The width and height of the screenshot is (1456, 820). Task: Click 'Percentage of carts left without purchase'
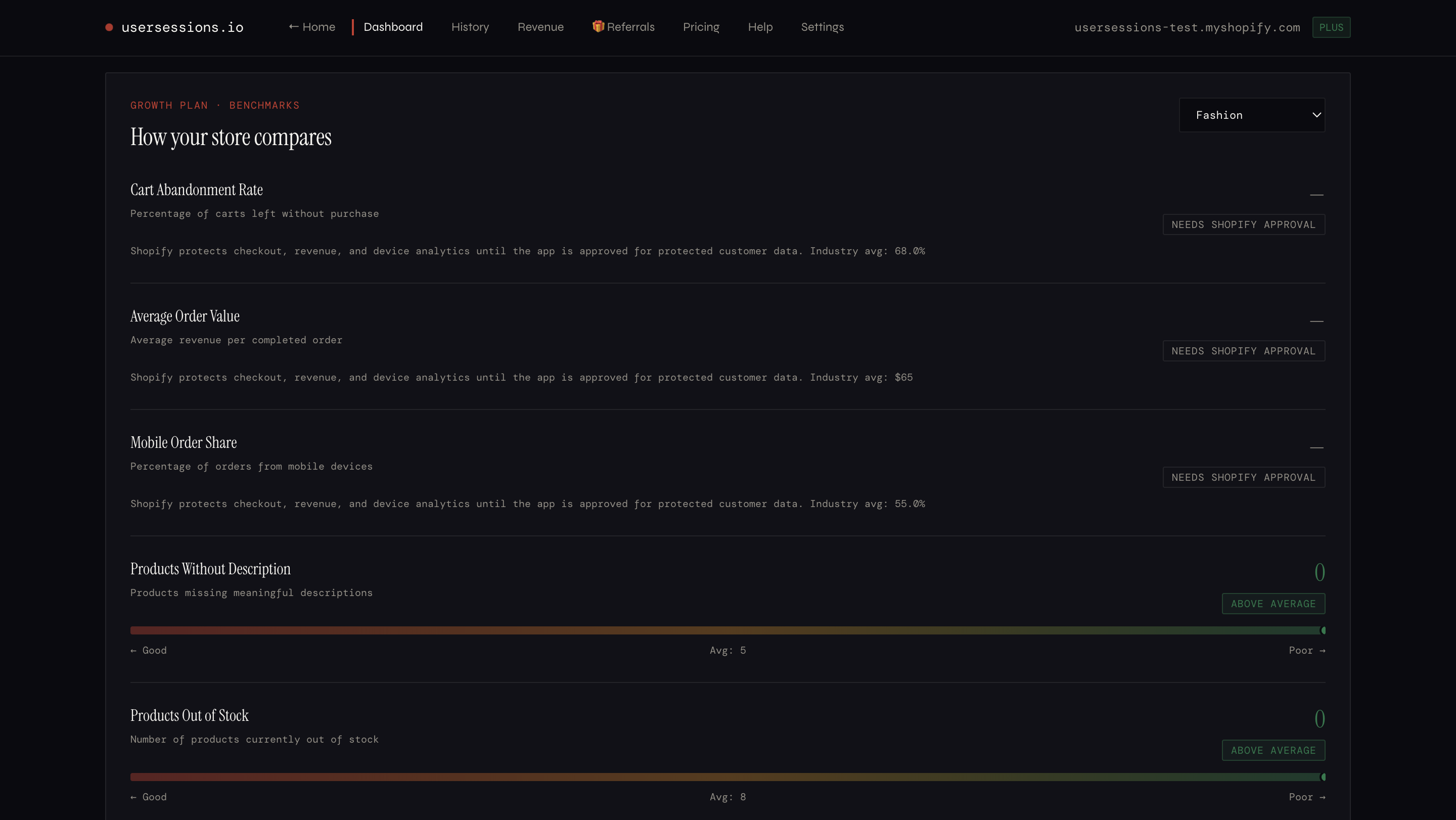point(254,214)
